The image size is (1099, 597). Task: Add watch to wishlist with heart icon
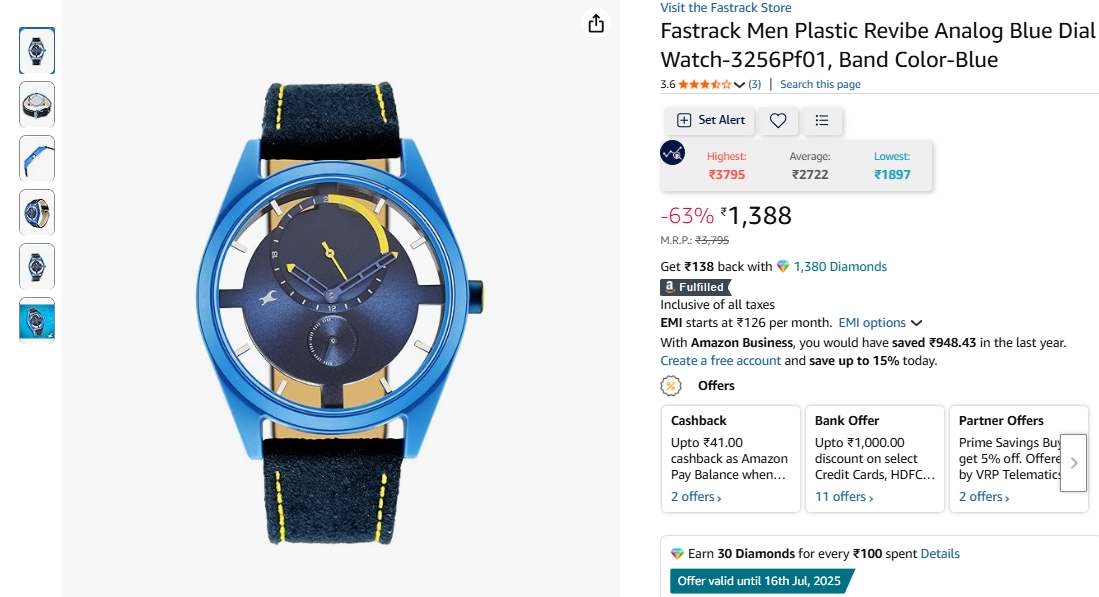(778, 120)
